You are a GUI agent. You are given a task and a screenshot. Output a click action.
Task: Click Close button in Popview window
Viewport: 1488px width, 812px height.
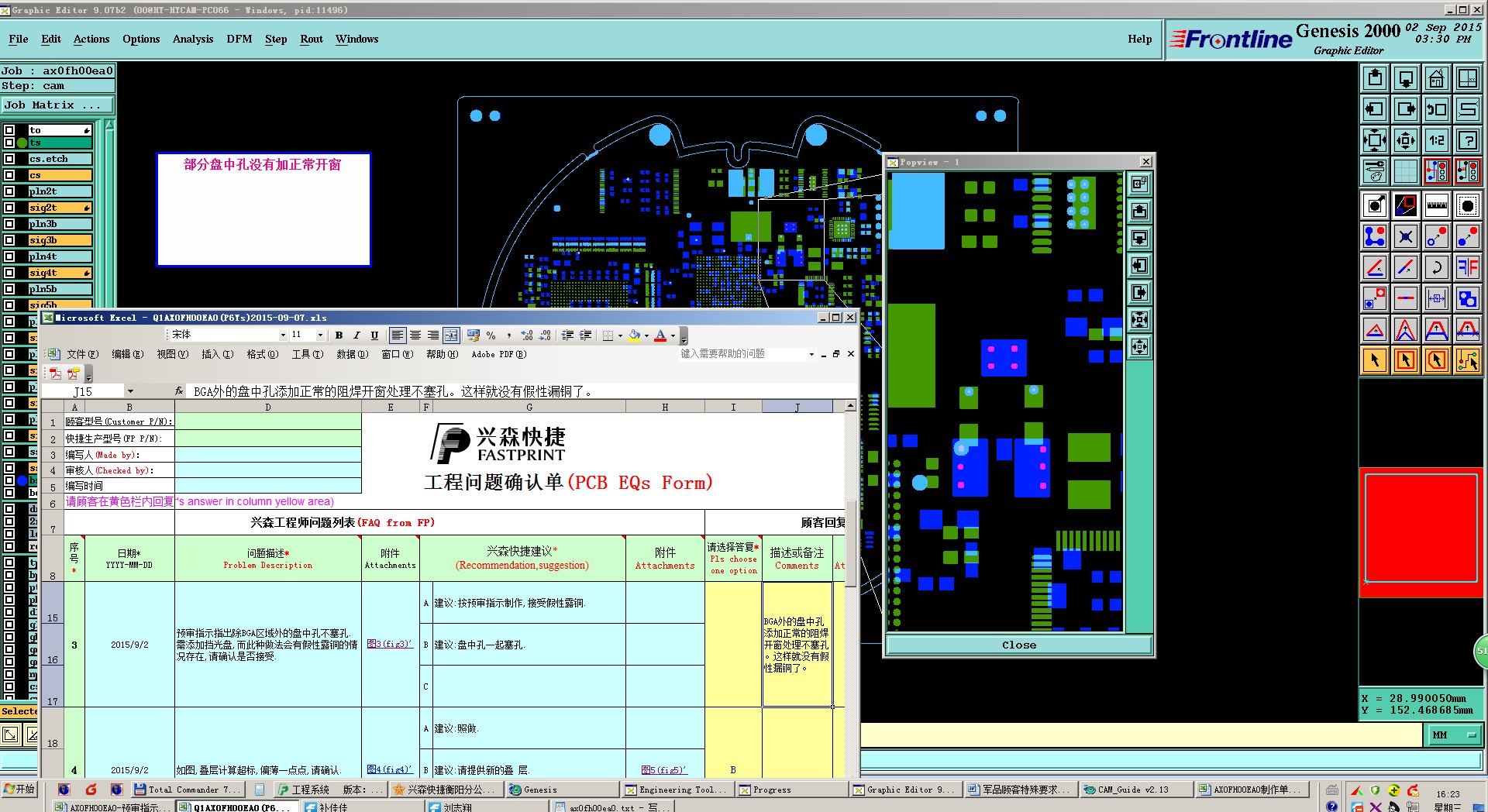(1018, 645)
